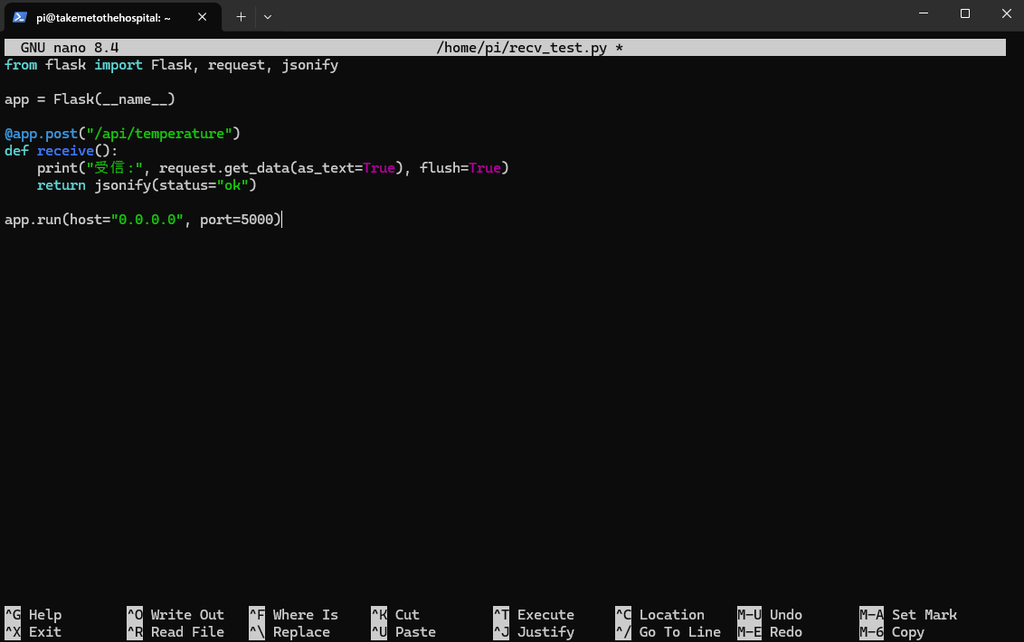The width and height of the screenshot is (1024, 642).
Task: Click the 'def receive():' line
Action: coord(61,151)
